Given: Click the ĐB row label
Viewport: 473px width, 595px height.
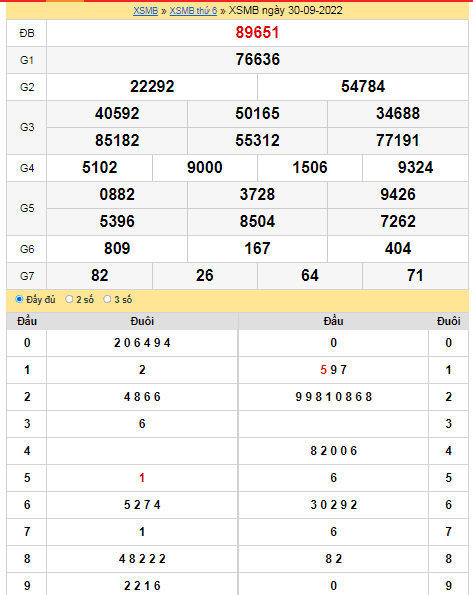Looking at the screenshot, I should (x=27, y=33).
